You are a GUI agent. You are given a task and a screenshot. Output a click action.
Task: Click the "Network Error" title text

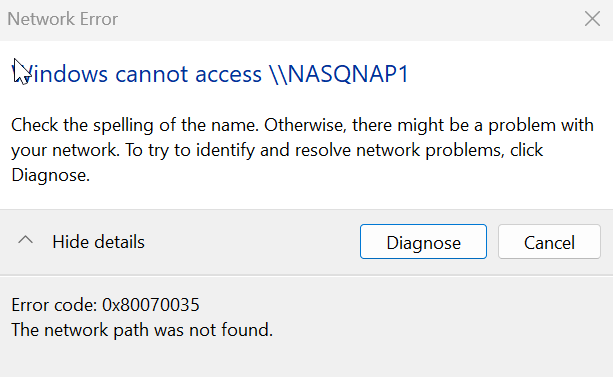pyautogui.click(x=63, y=19)
